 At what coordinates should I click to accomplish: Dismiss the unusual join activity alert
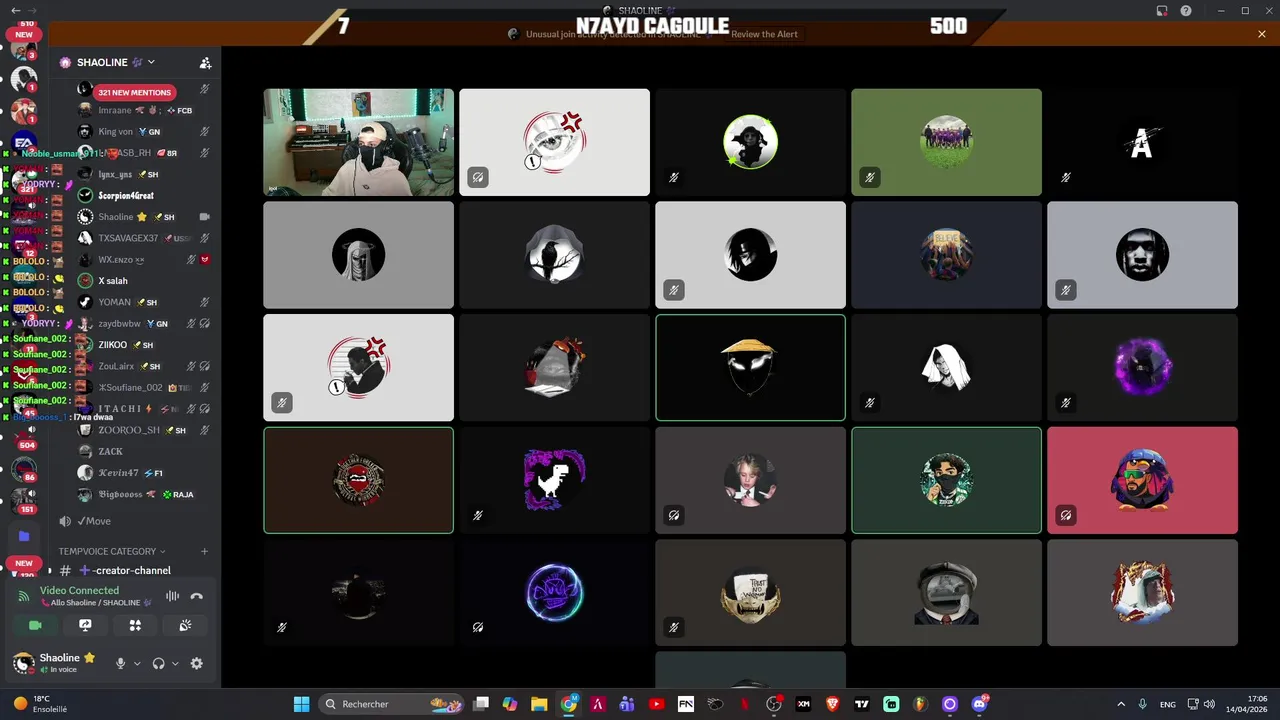[x=1262, y=34]
